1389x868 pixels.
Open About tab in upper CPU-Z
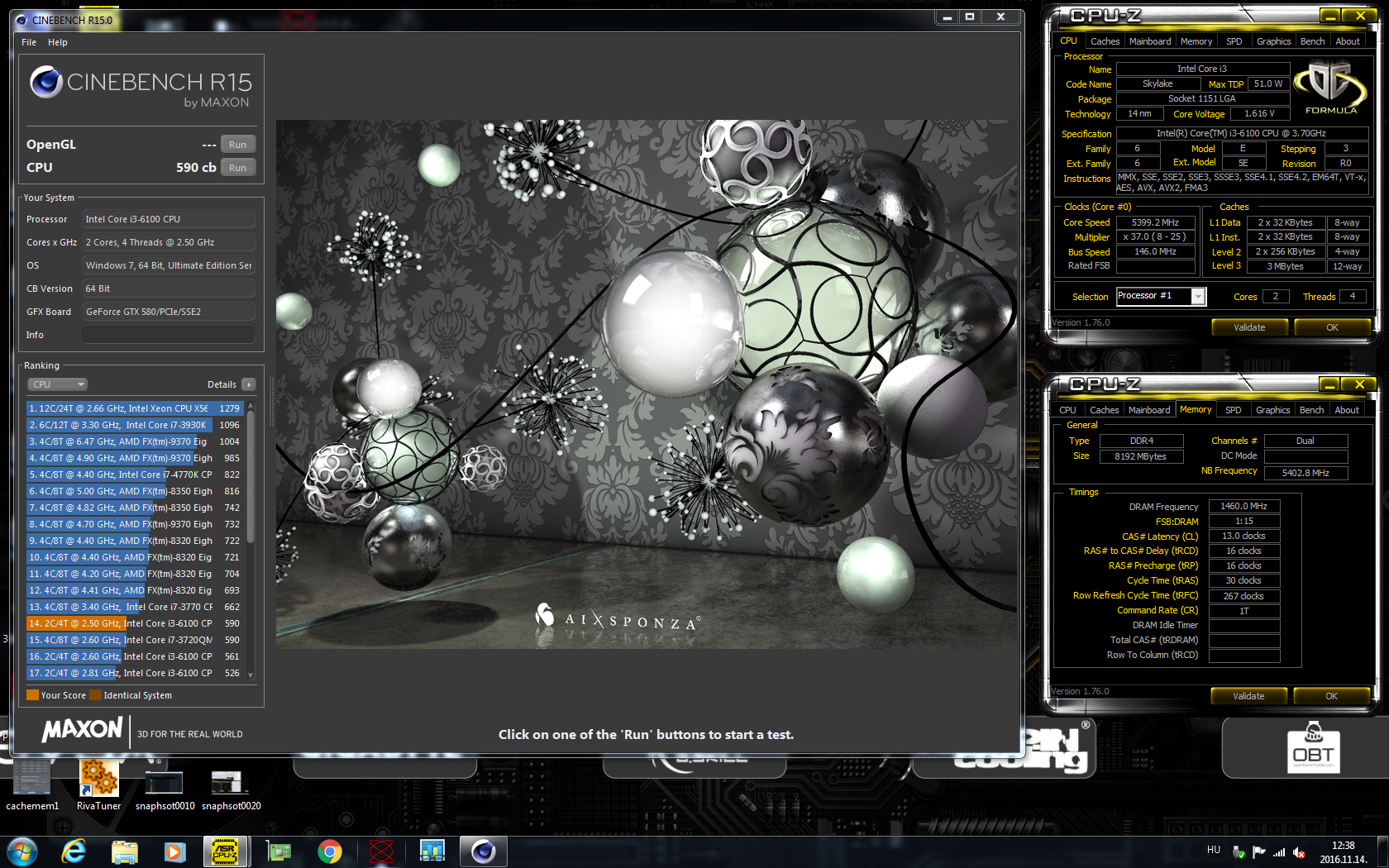tap(1348, 41)
